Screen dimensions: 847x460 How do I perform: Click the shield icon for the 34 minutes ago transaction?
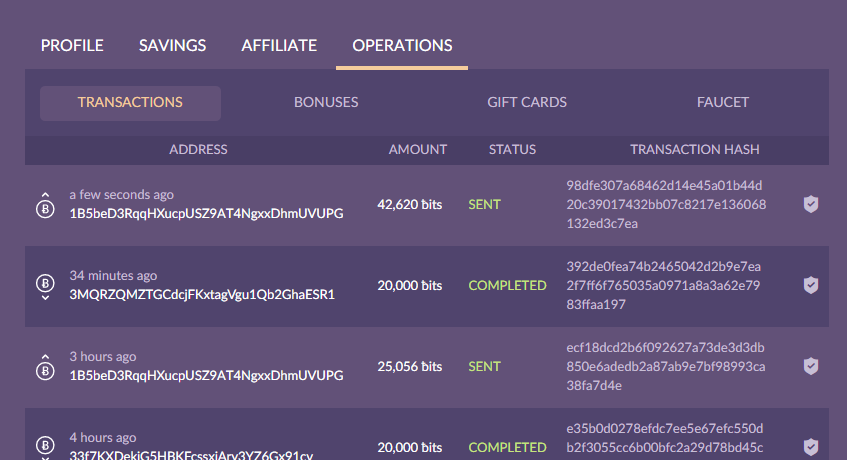[x=811, y=285]
